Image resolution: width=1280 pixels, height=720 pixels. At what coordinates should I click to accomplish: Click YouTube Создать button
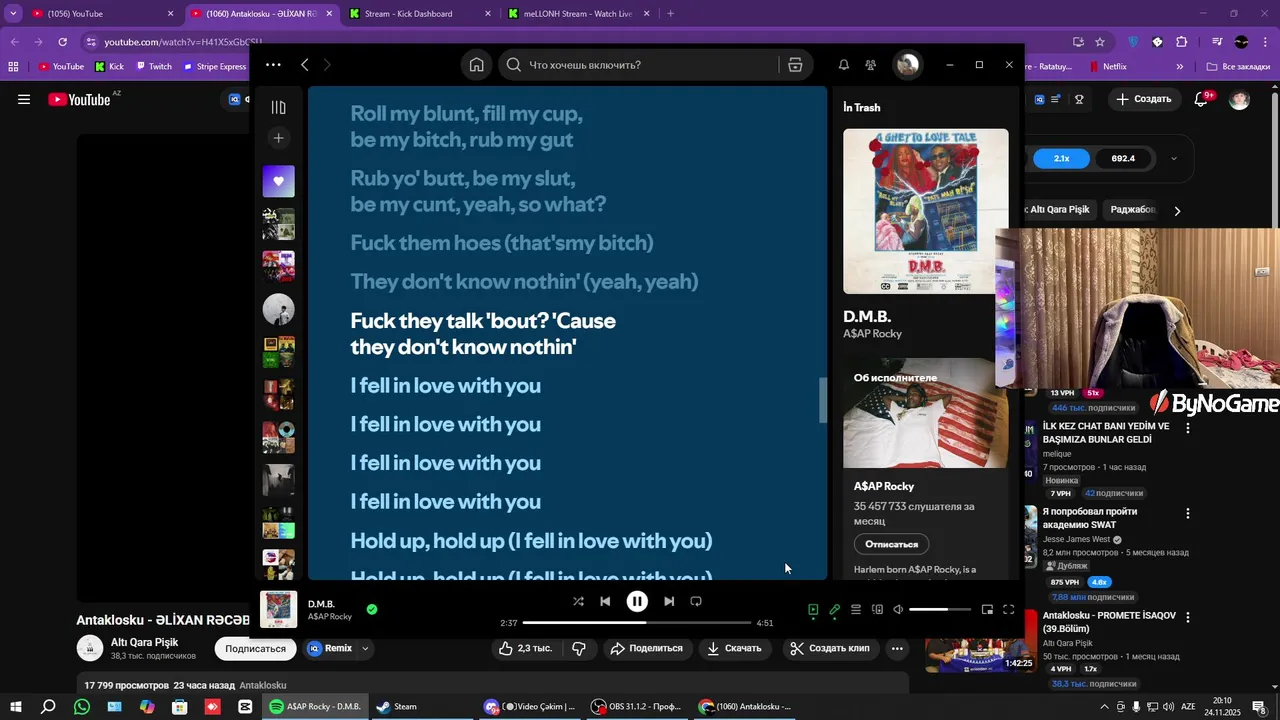pos(1143,99)
